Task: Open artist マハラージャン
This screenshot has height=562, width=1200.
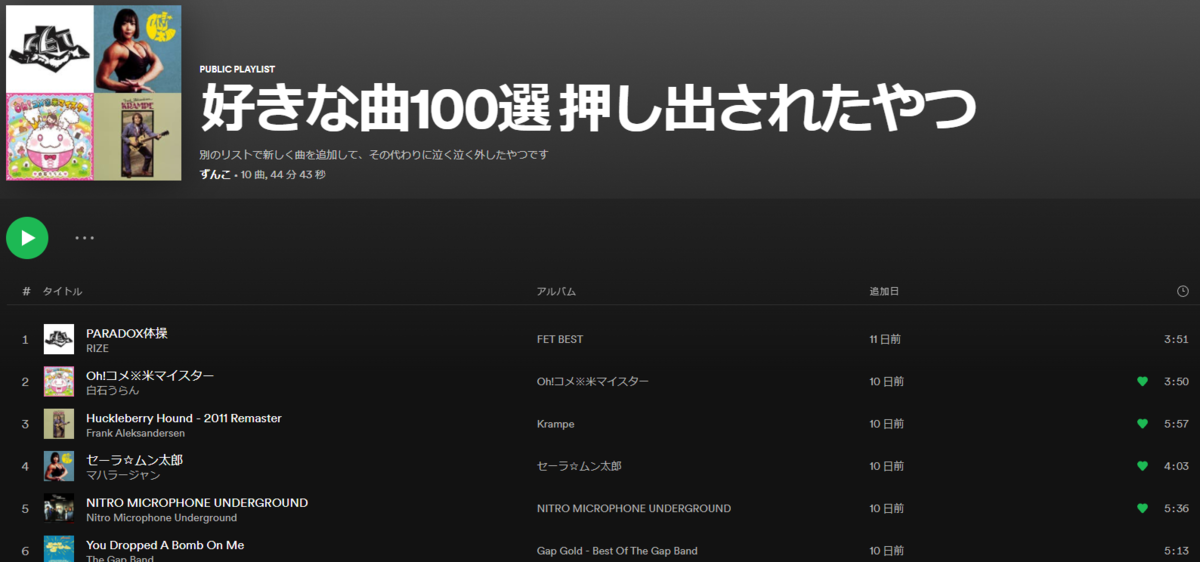Action: 123,475
